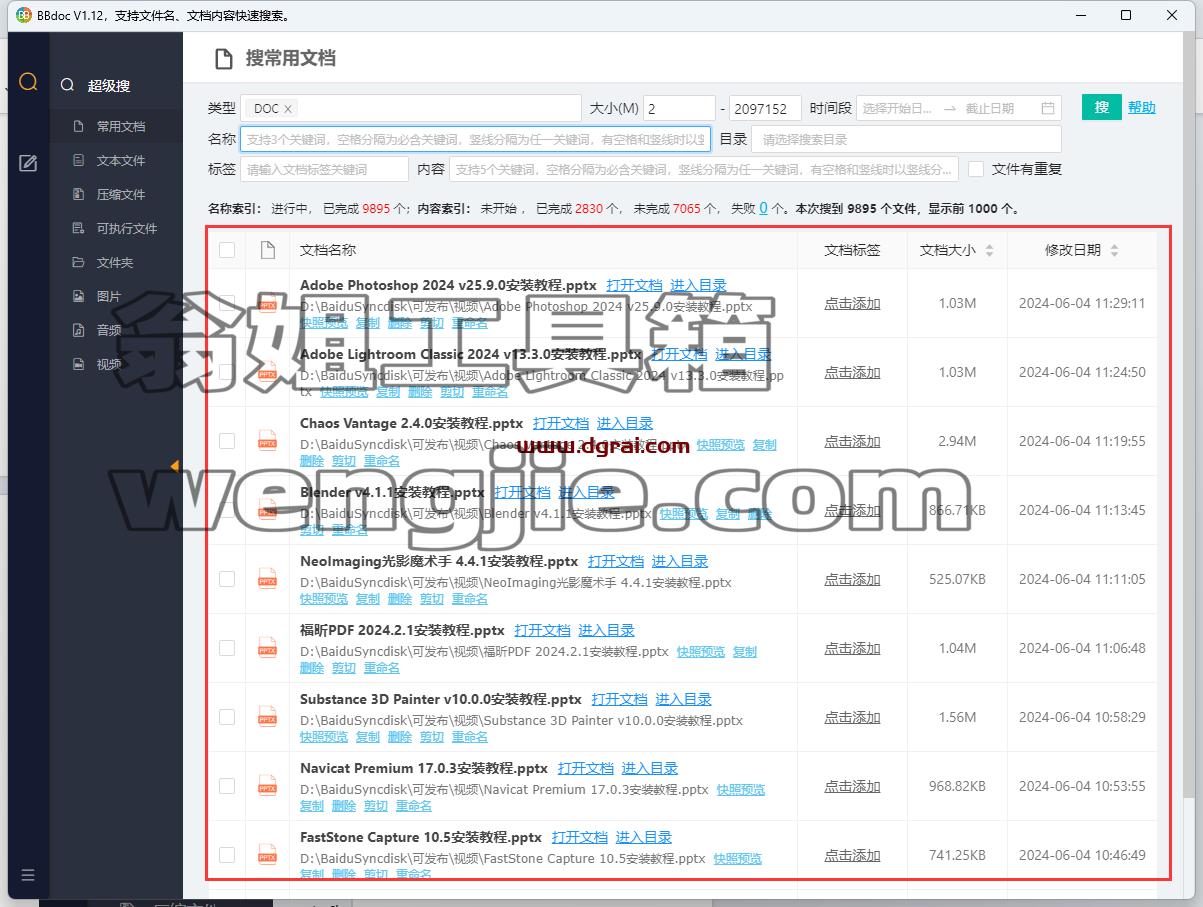The height and width of the screenshot is (907, 1203).
Task: Focus the 标签 tag keyword field
Action: (324, 169)
